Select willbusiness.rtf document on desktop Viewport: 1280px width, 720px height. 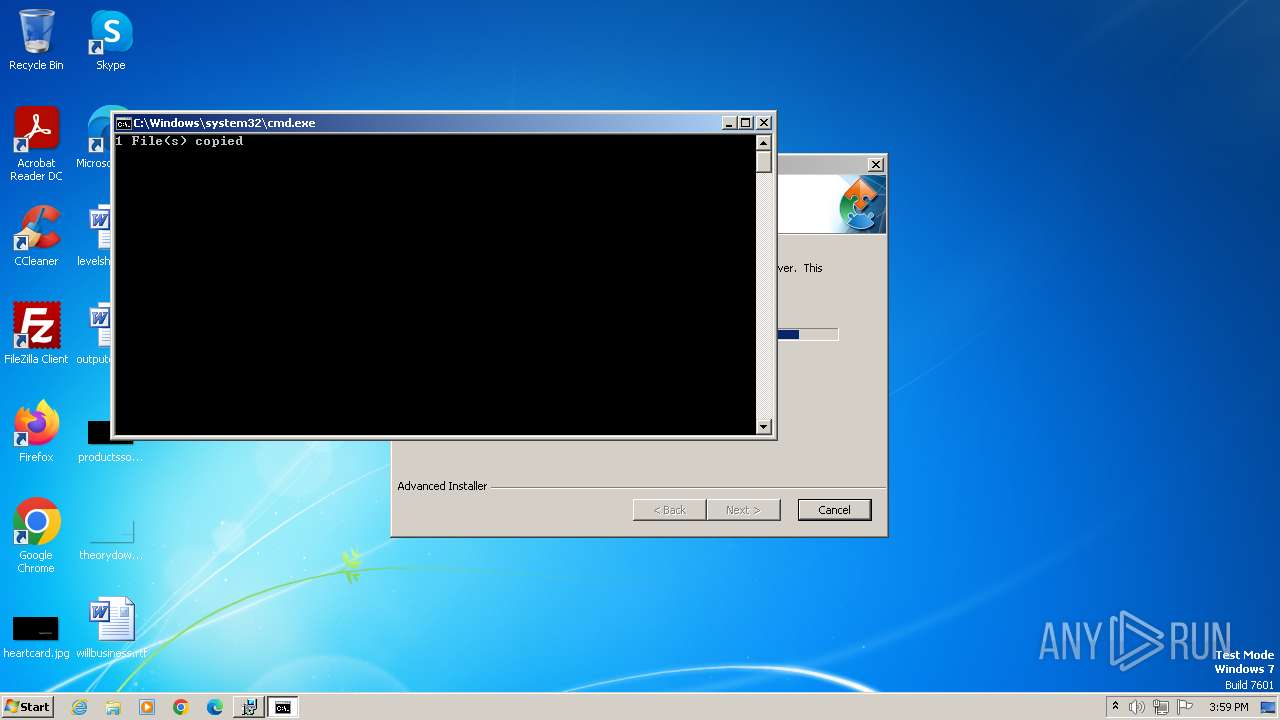click(111, 628)
